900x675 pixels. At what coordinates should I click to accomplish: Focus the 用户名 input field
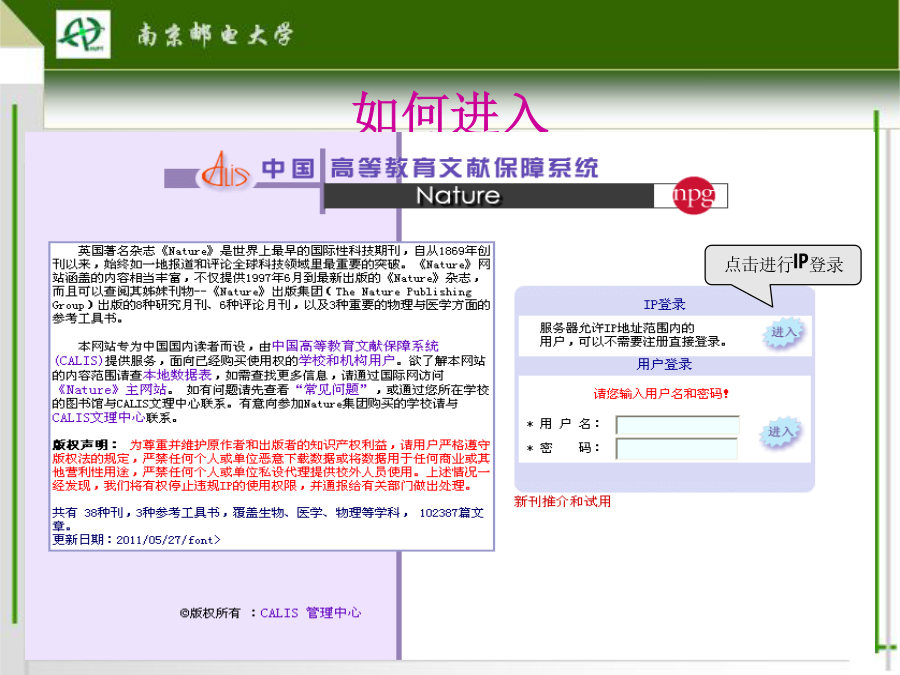click(x=677, y=425)
